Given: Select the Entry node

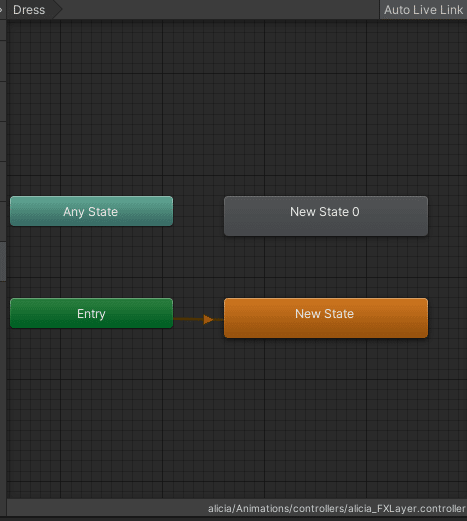Looking at the screenshot, I should coord(91,313).
